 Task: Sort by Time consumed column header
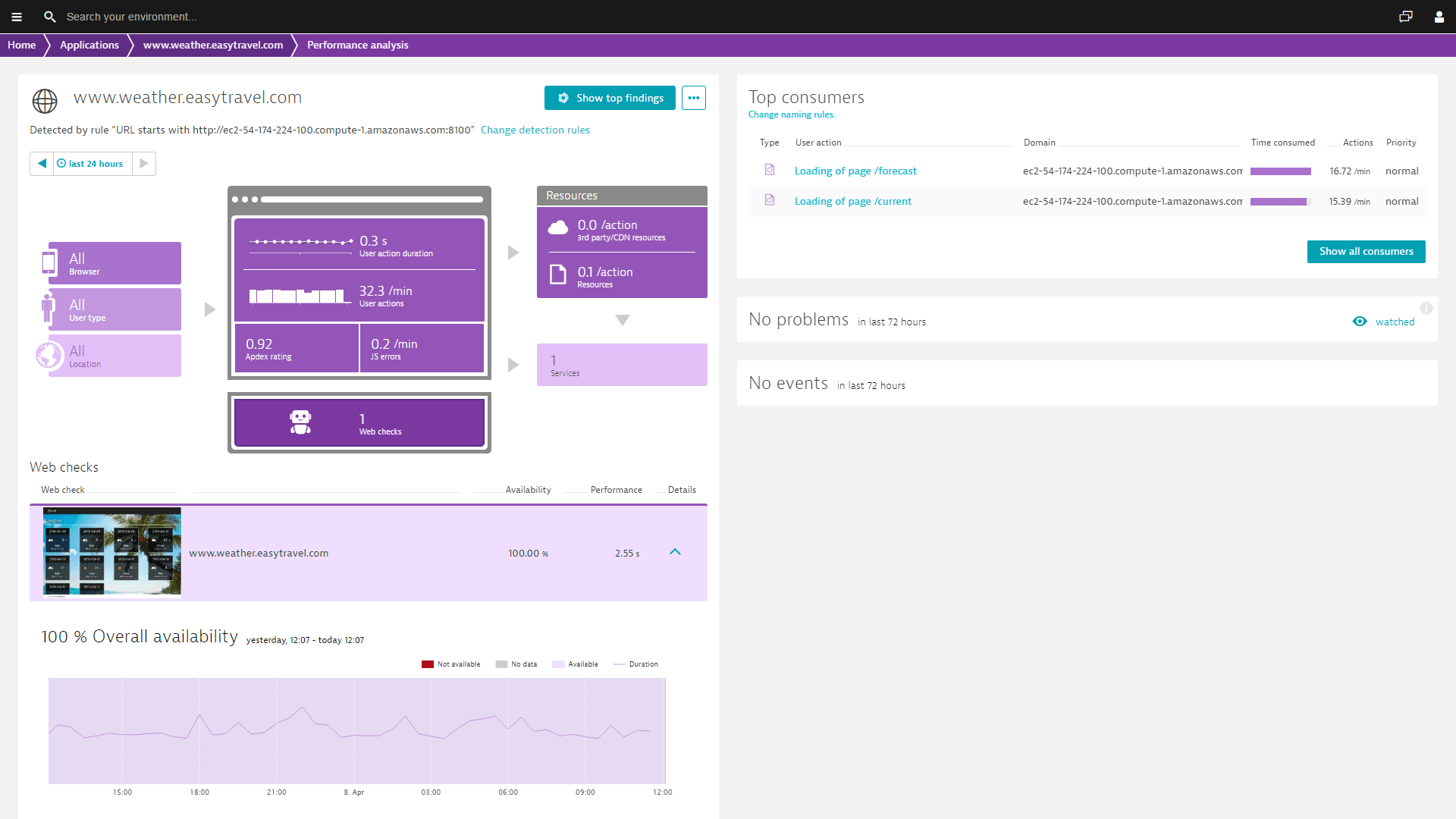click(1283, 143)
